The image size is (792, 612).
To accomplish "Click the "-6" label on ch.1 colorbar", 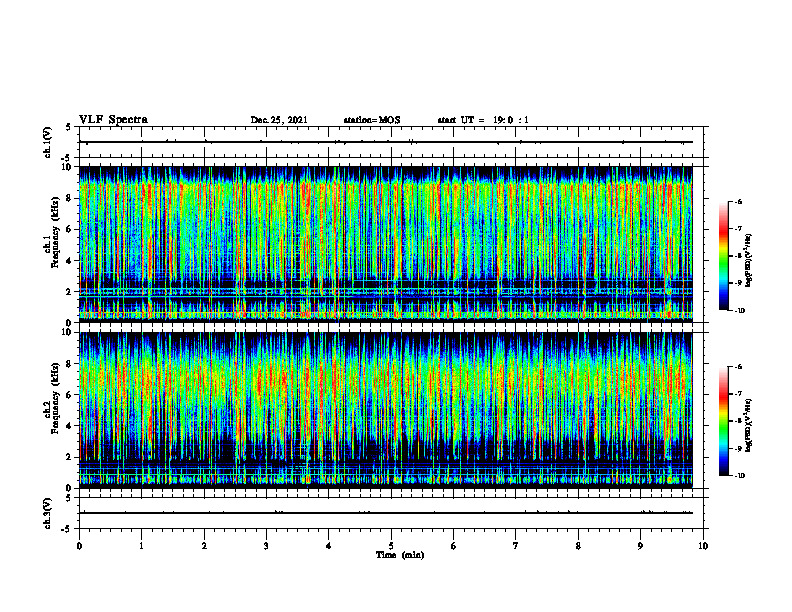I will pyautogui.click(x=738, y=202).
